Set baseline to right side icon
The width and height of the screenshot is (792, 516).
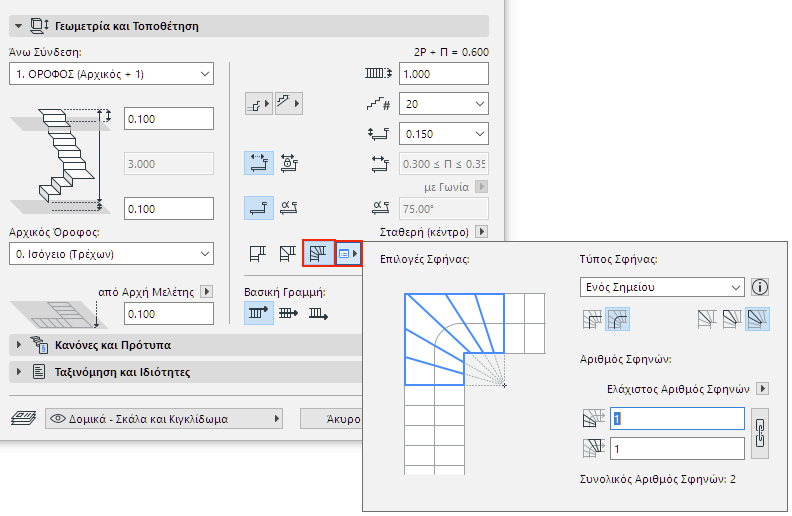(319, 313)
